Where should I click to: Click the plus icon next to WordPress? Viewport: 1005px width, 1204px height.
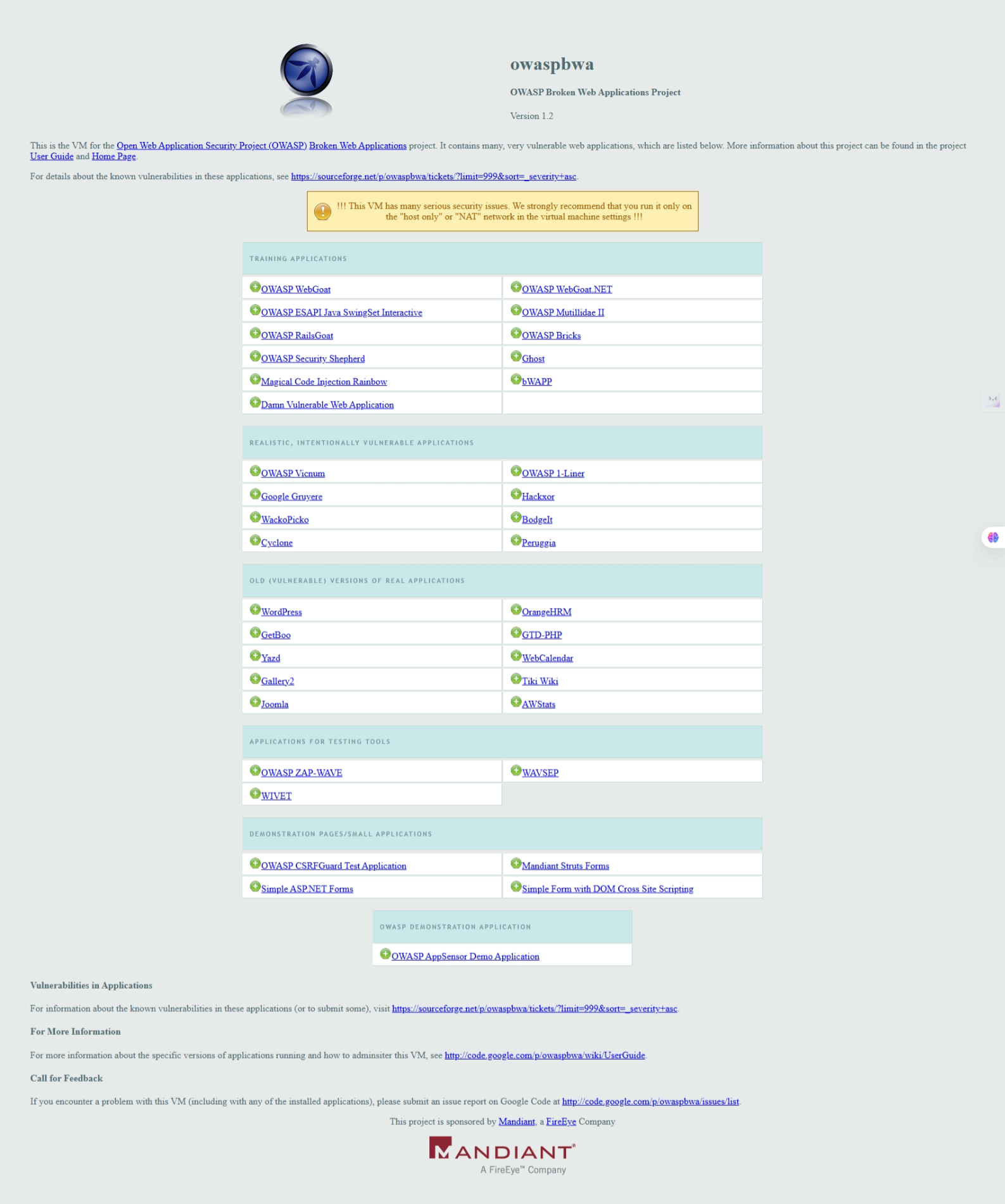click(255, 609)
